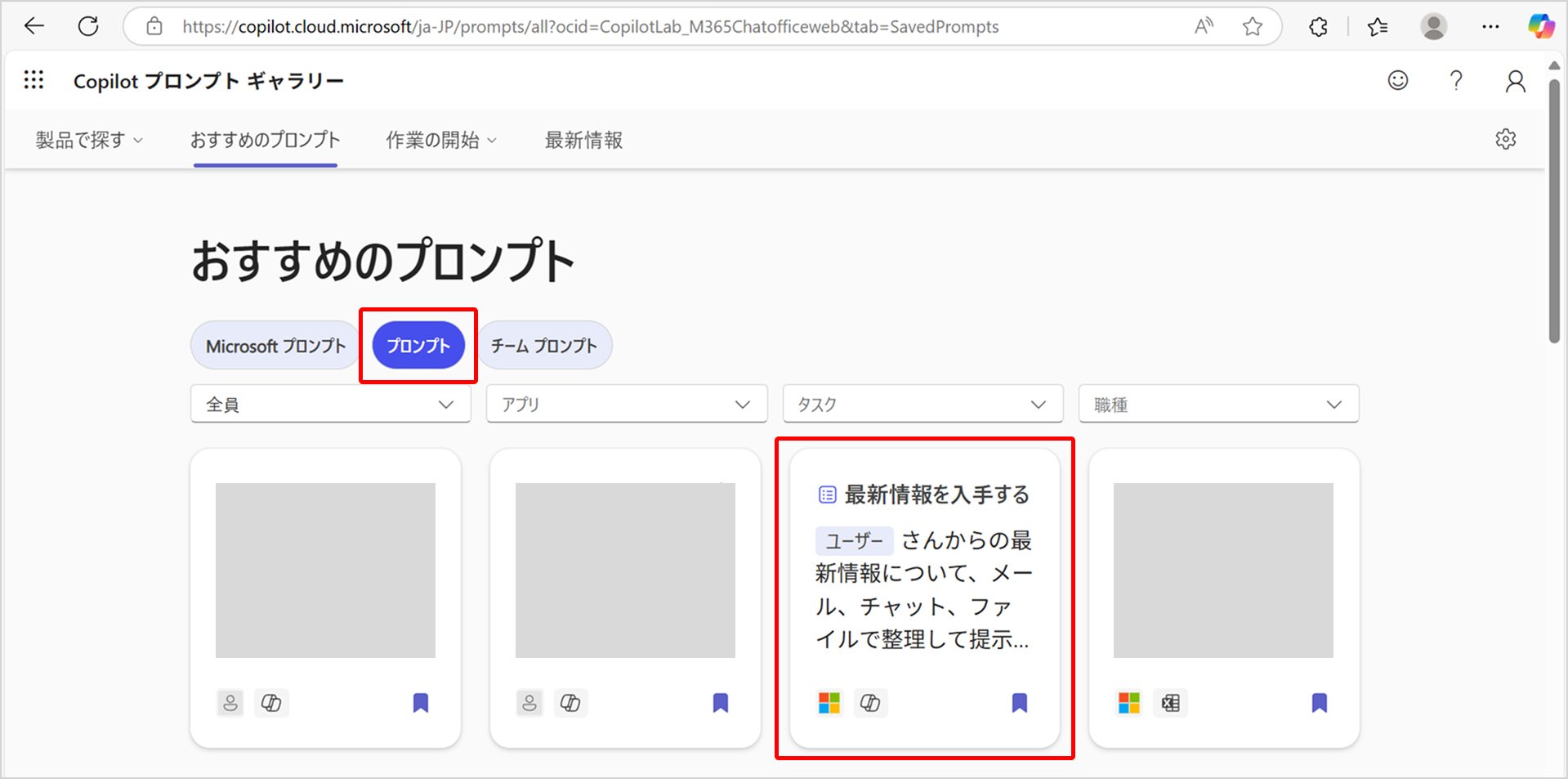Open the 職種 filter dropdown
Viewport: 1568px width, 779px height.
pos(1217,404)
